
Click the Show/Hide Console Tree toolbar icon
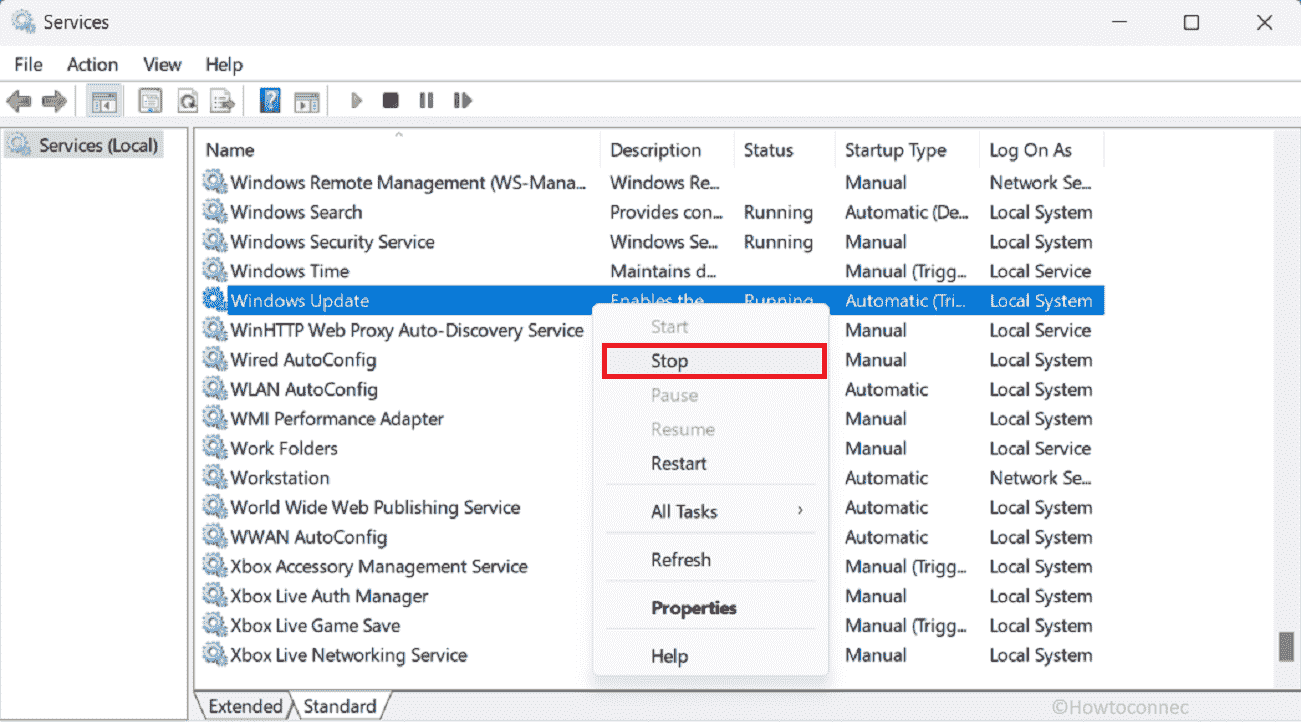[104, 101]
